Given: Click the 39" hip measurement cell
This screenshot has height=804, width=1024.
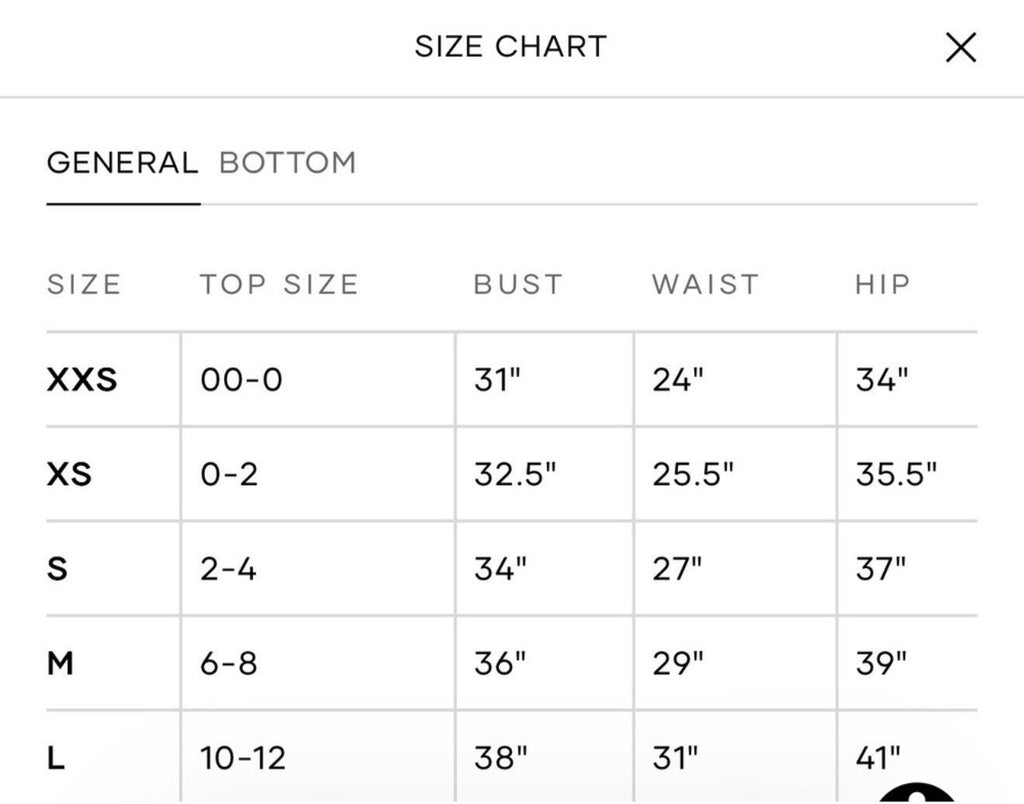Looking at the screenshot, I should (908, 664).
